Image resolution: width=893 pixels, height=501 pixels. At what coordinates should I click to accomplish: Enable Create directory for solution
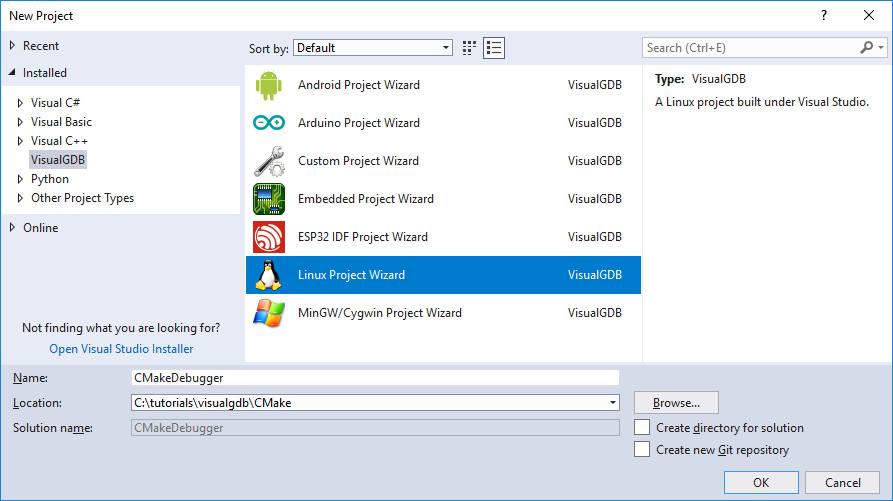pyautogui.click(x=642, y=428)
